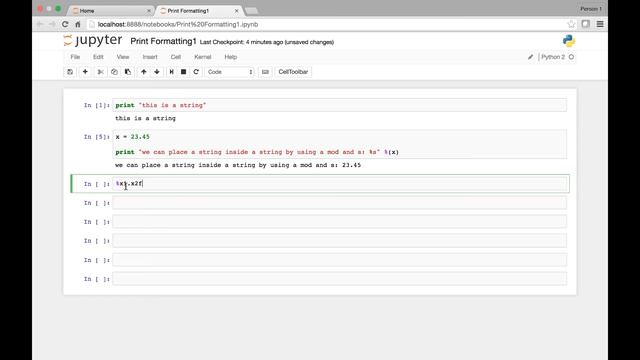Open a new browser tab

[x=252, y=11]
